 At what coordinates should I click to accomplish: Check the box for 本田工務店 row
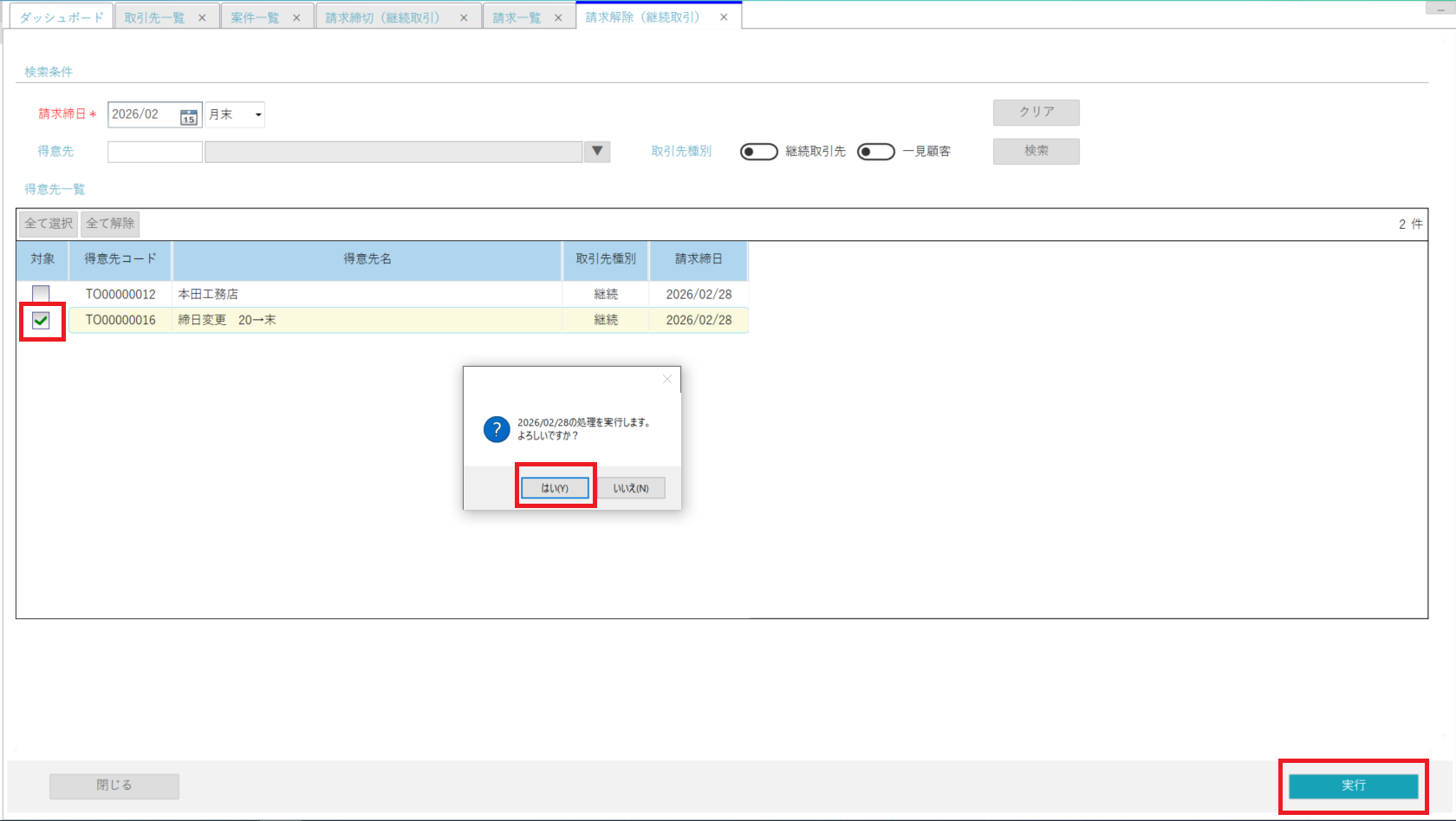pyautogui.click(x=41, y=294)
